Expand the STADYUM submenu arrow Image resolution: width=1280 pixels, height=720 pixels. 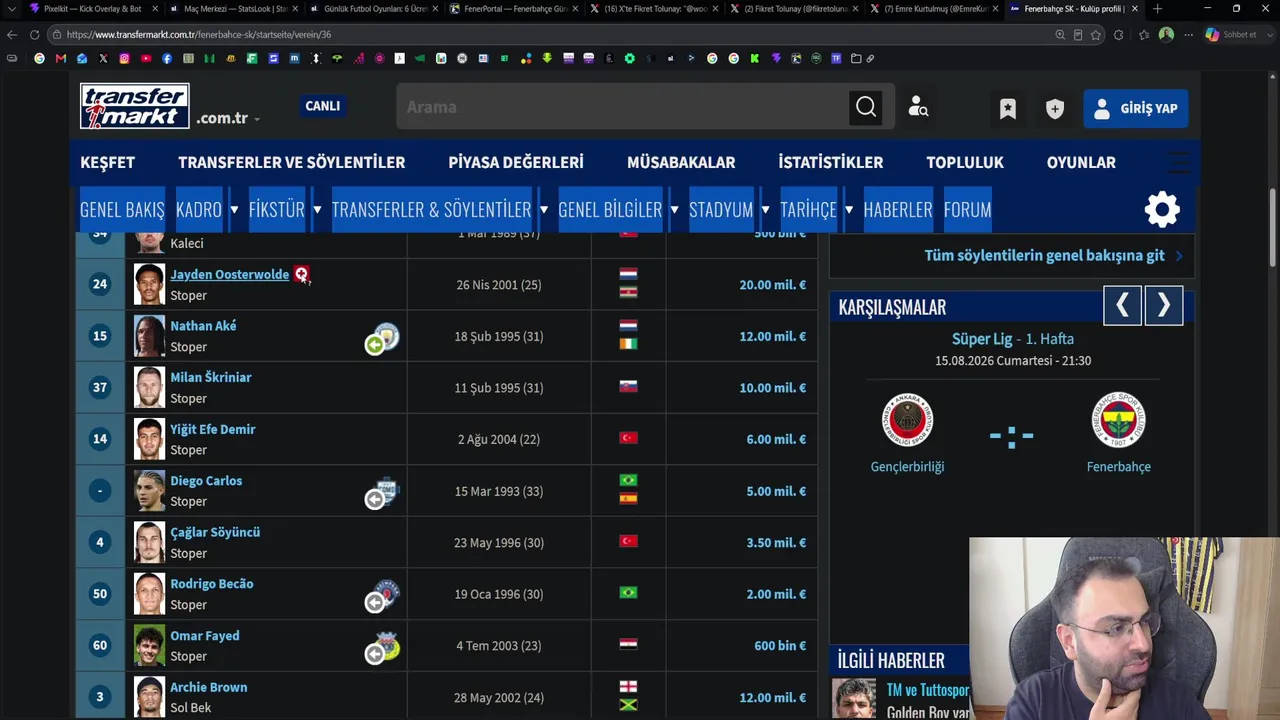[765, 210]
